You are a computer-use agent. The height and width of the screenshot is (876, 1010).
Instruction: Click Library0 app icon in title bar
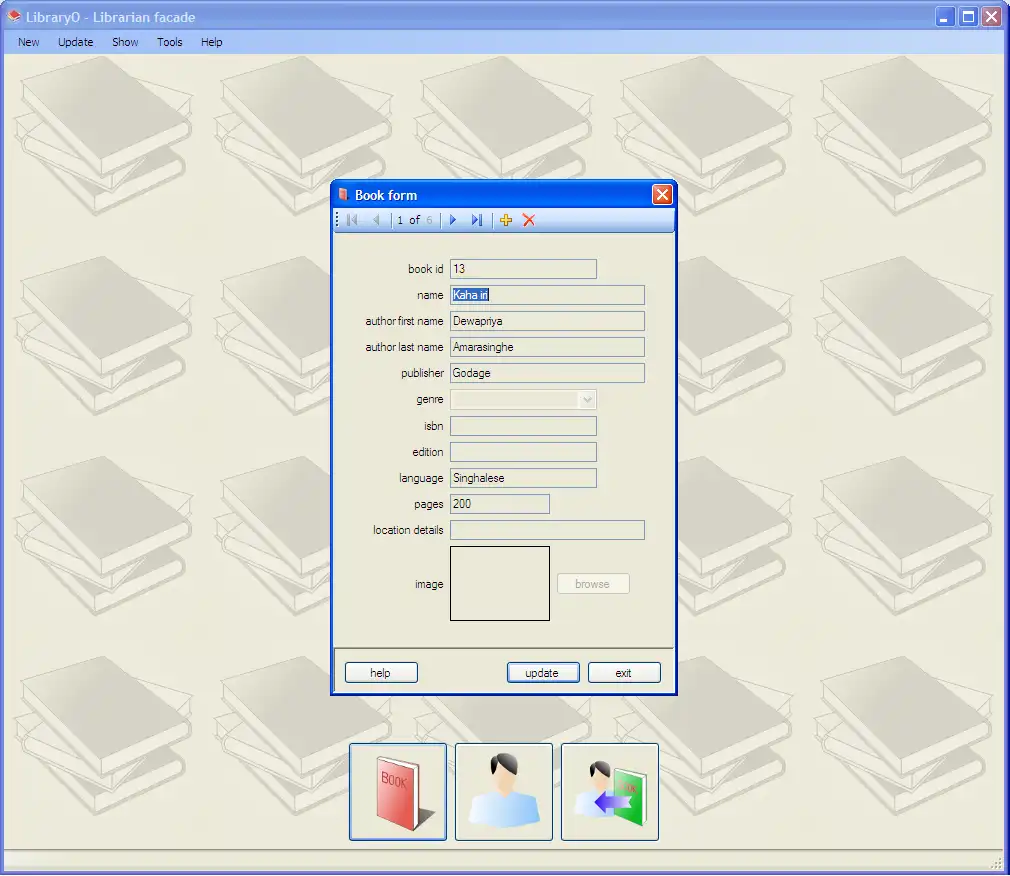pos(14,17)
